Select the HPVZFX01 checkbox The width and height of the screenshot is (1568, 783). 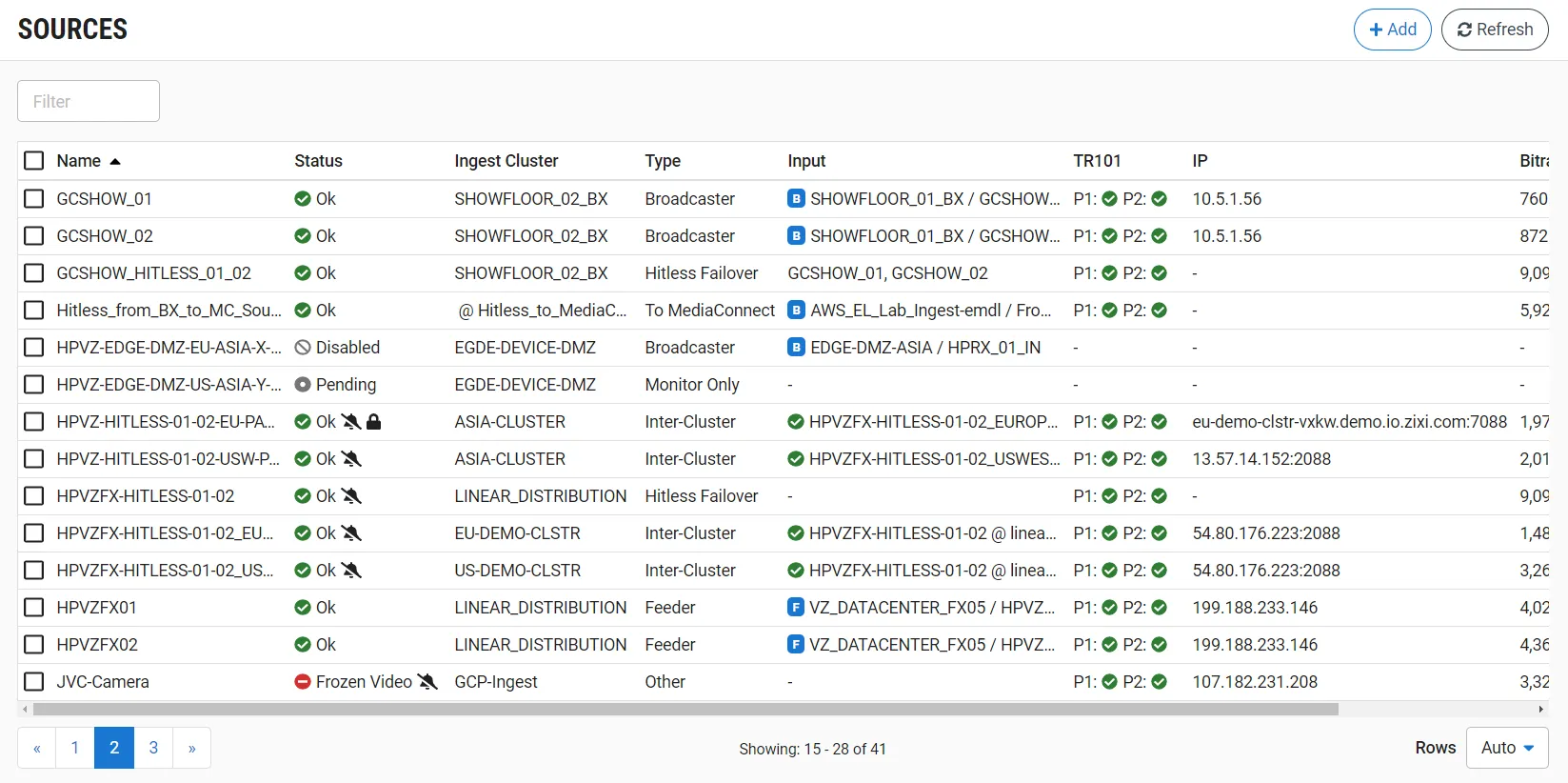(34, 608)
